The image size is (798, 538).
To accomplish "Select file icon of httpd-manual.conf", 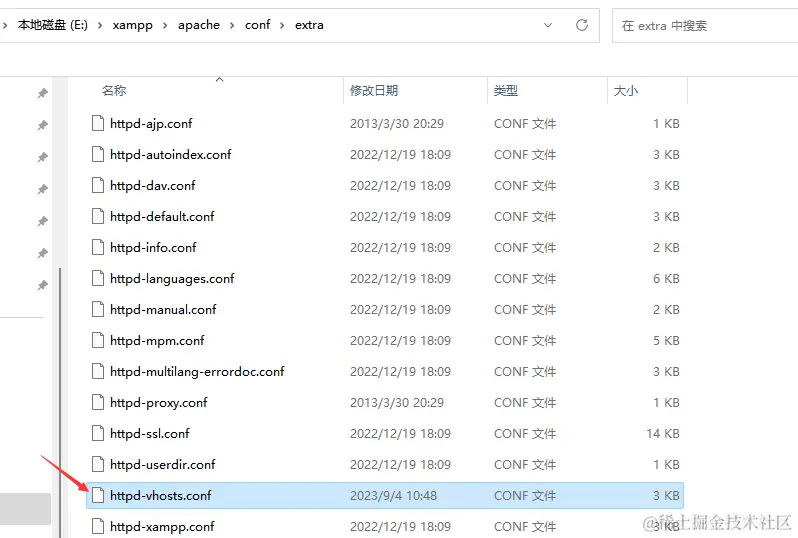I will click(x=98, y=309).
